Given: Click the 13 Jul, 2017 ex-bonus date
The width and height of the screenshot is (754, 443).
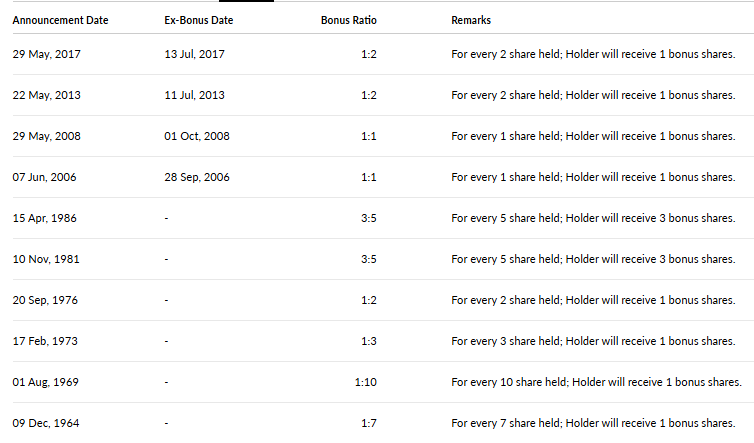Looking at the screenshot, I should coord(194,54).
